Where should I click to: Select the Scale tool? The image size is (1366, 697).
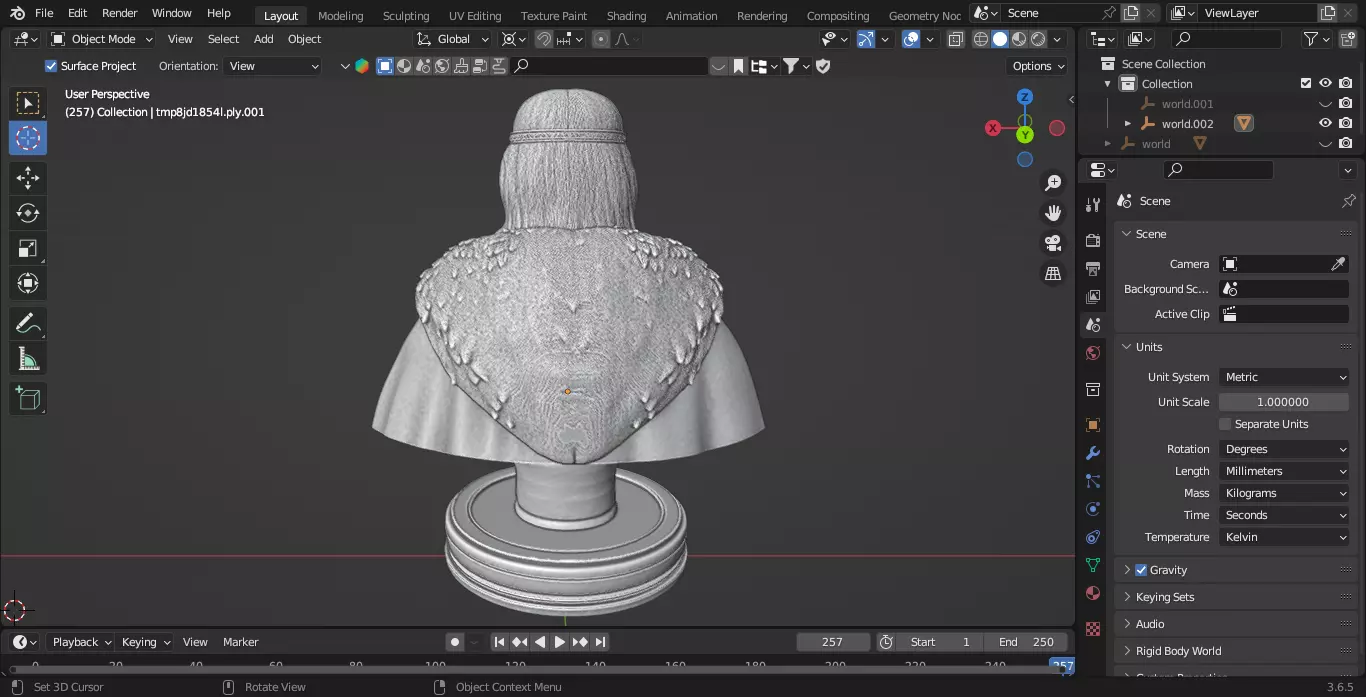point(28,248)
